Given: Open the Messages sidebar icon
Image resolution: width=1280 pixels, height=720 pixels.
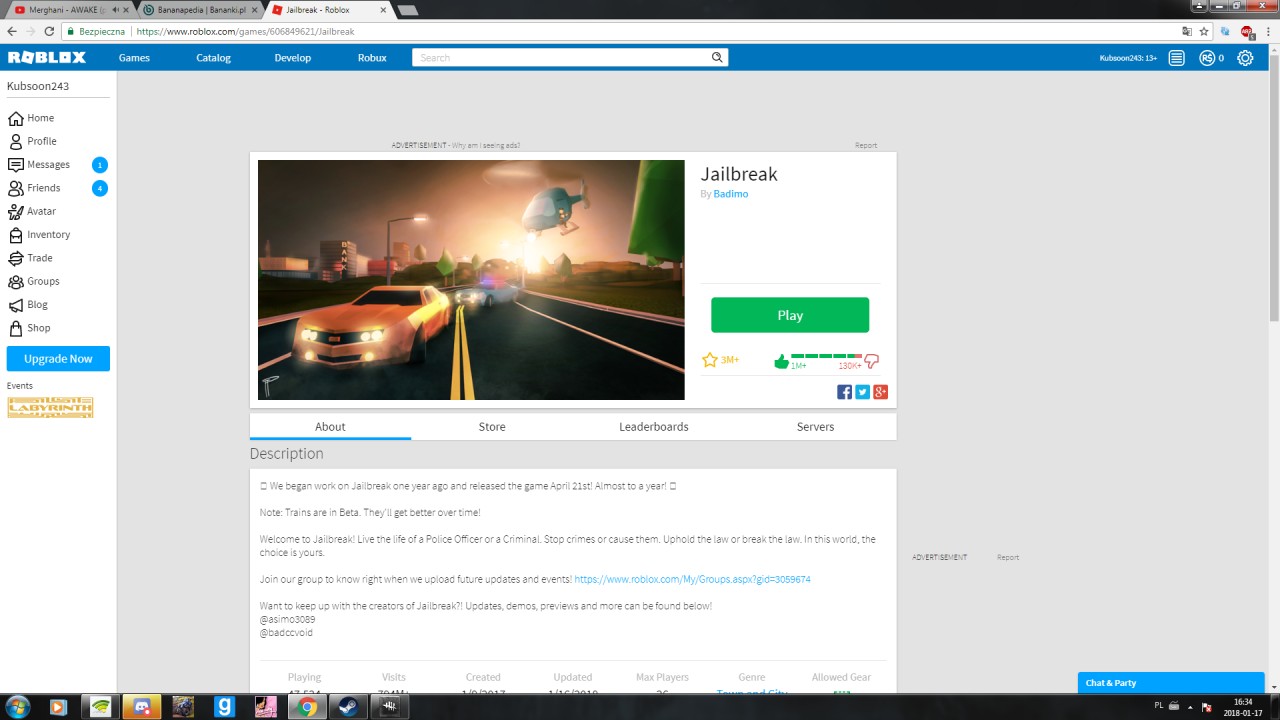Looking at the screenshot, I should click(15, 165).
